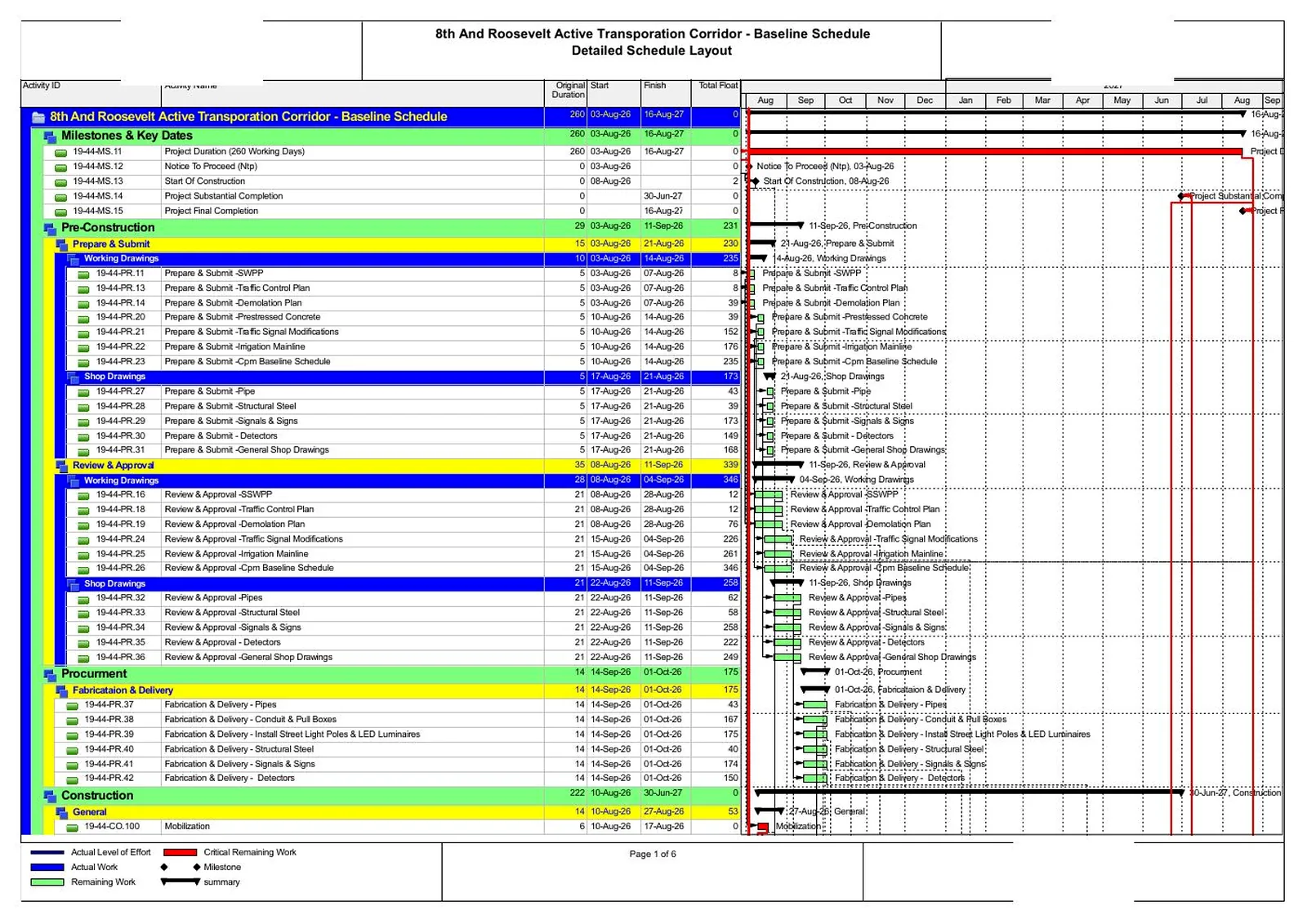Image resolution: width=1307 pixels, height=924 pixels.
Task: Click 'Fabrication & Delivery - Detectors' activity name
Action: click(230, 779)
